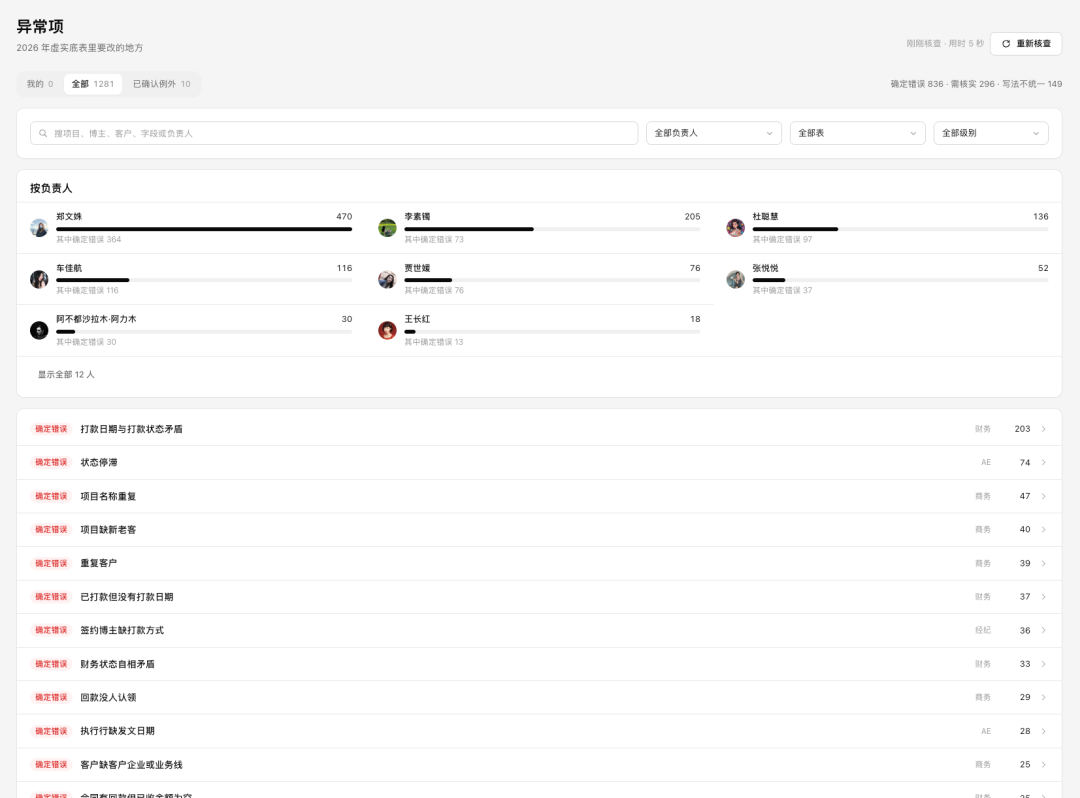Click the 经纪 tag on the 签约博主缺打款方式 row
Image resolution: width=1080 pixels, height=798 pixels.
(x=983, y=631)
